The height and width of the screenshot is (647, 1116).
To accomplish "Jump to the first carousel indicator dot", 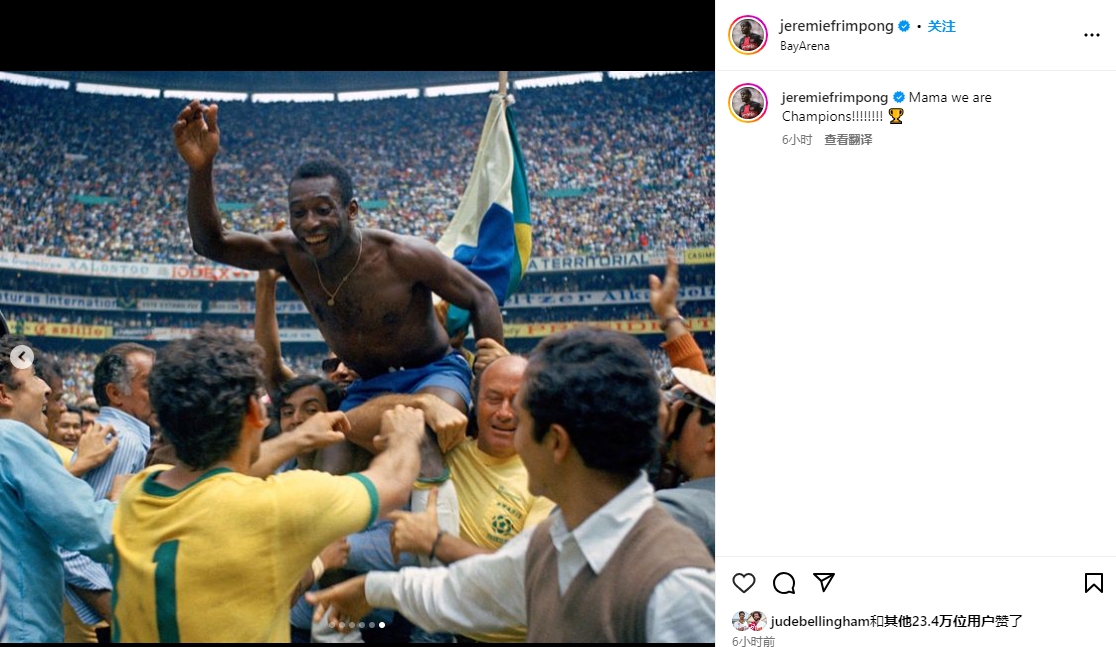I will (332, 625).
